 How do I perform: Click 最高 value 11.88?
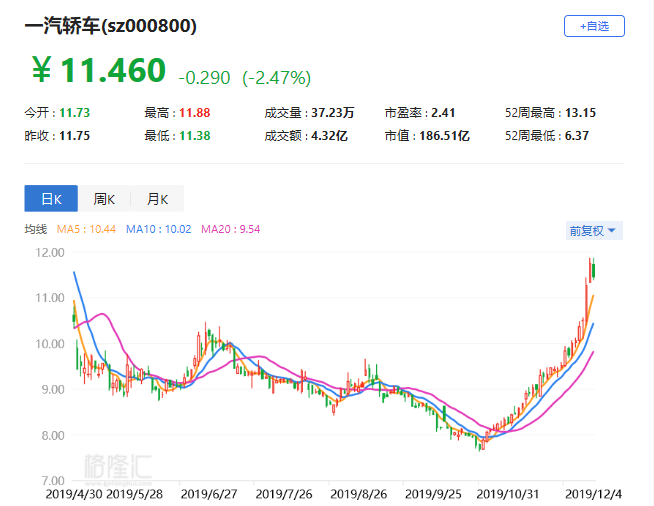(x=194, y=113)
